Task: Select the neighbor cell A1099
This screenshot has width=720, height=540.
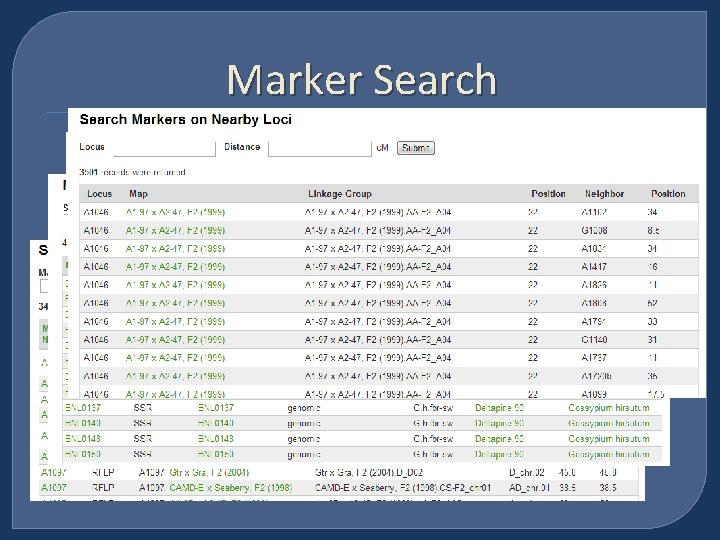Action: 594,394
